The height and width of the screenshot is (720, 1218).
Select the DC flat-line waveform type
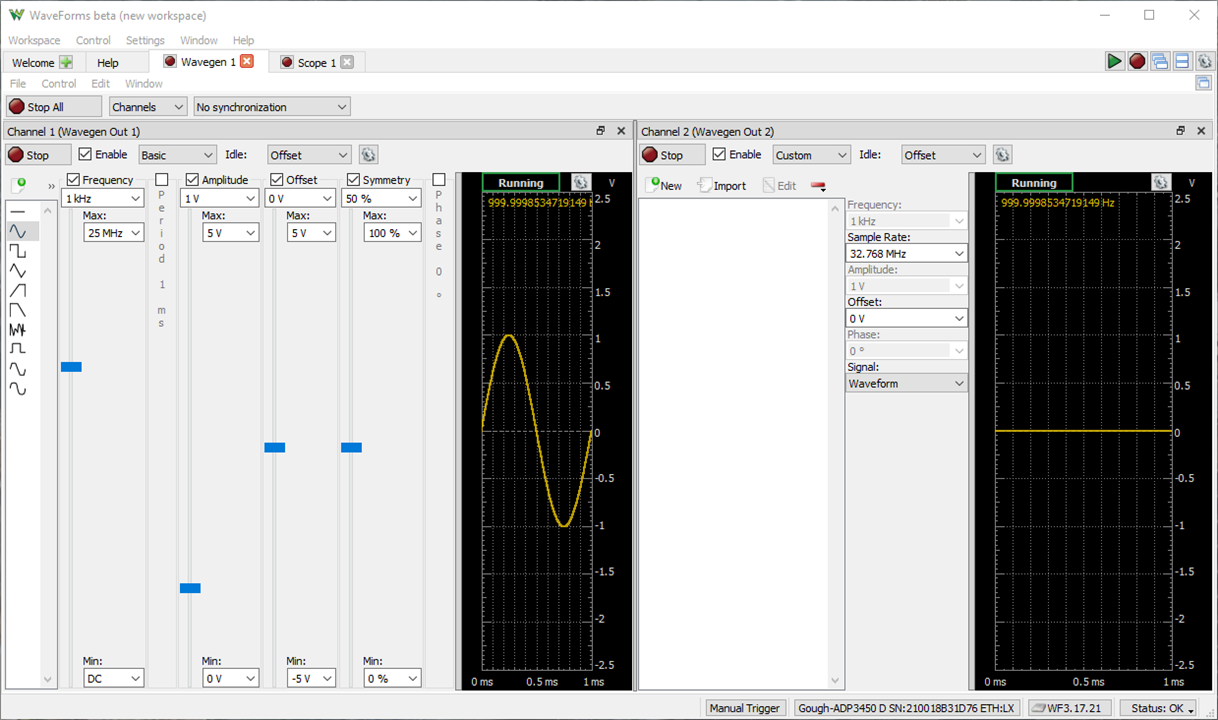click(18, 212)
